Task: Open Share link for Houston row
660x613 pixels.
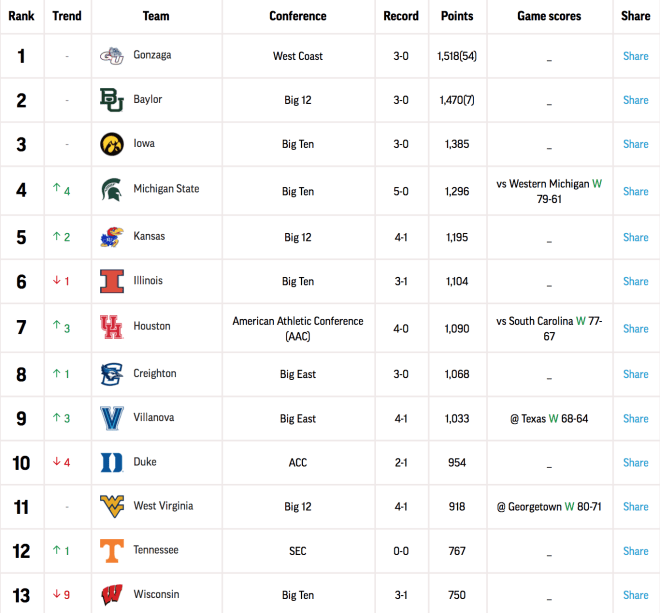Action: coord(635,329)
